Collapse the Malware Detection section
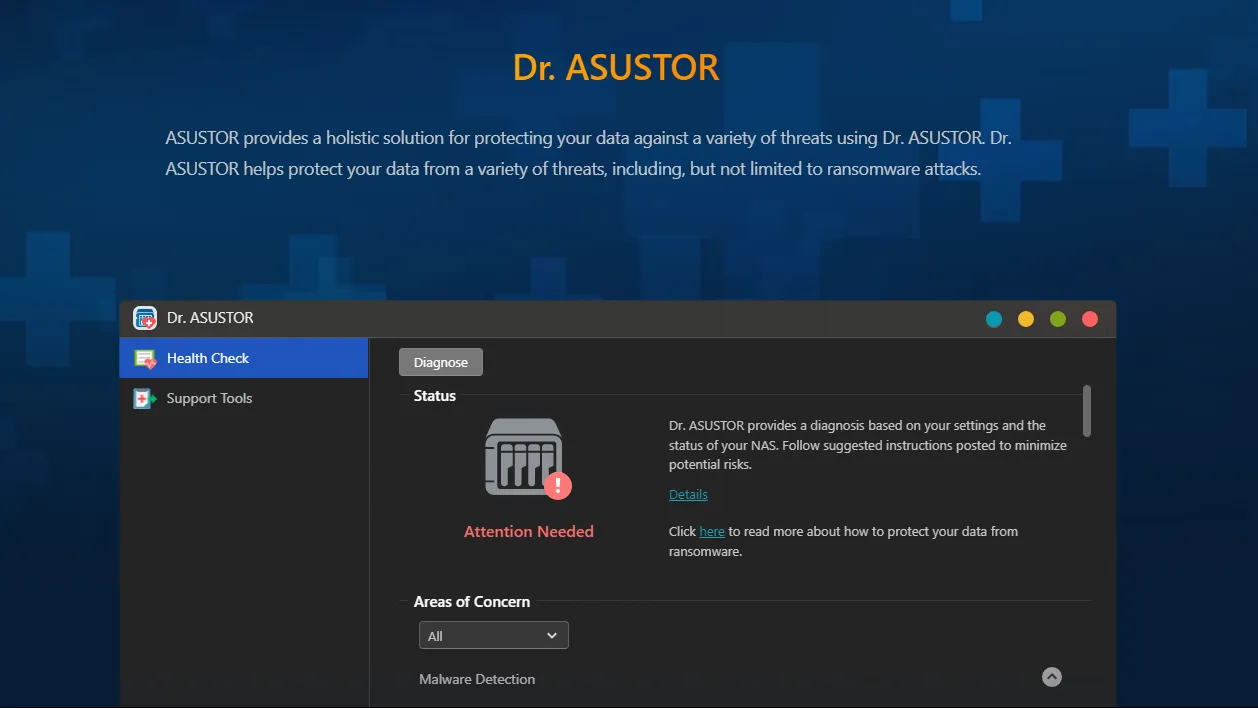This screenshot has width=1258, height=708. pos(1051,677)
